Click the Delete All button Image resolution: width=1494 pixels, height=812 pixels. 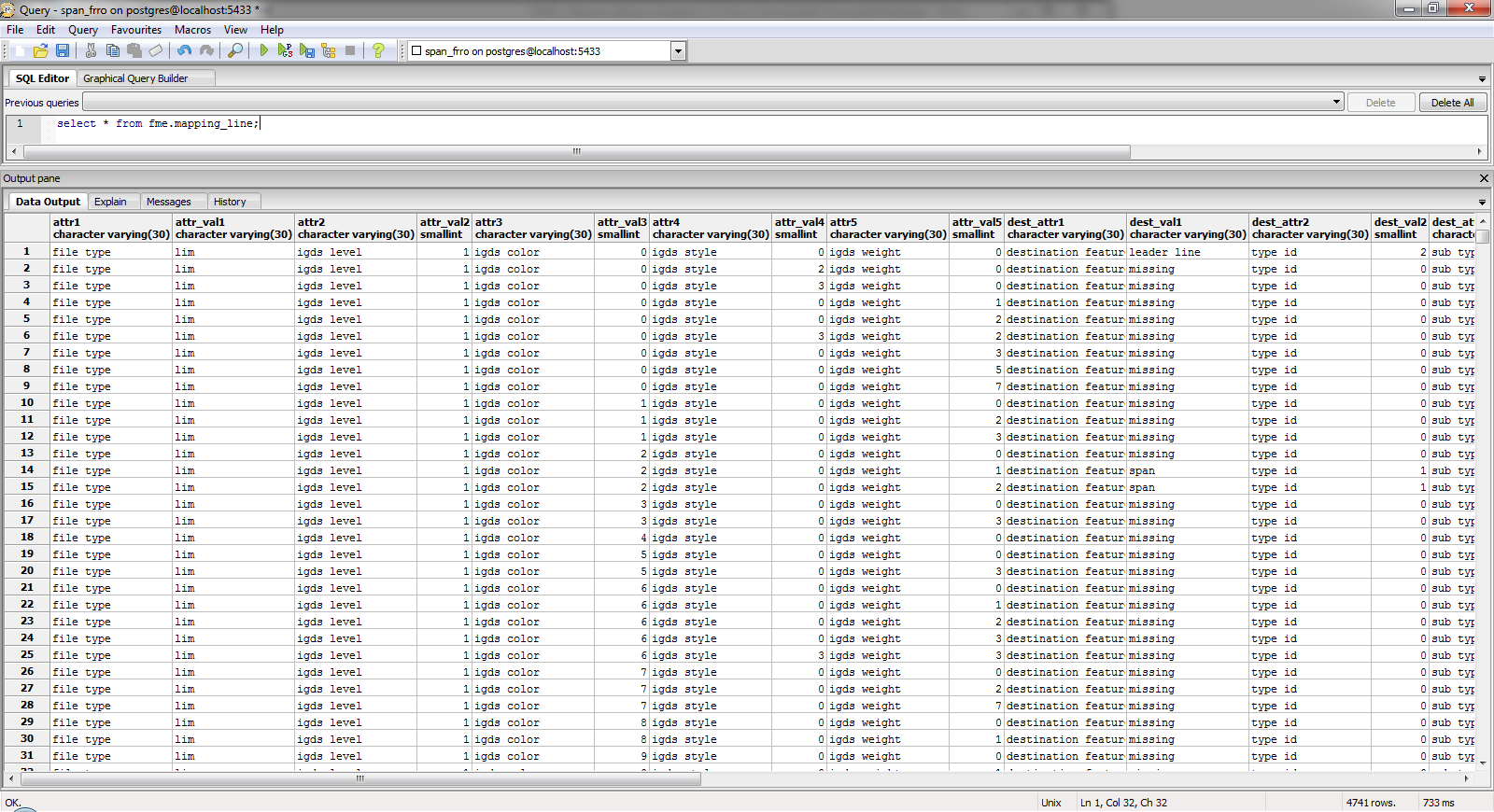[x=1452, y=103]
